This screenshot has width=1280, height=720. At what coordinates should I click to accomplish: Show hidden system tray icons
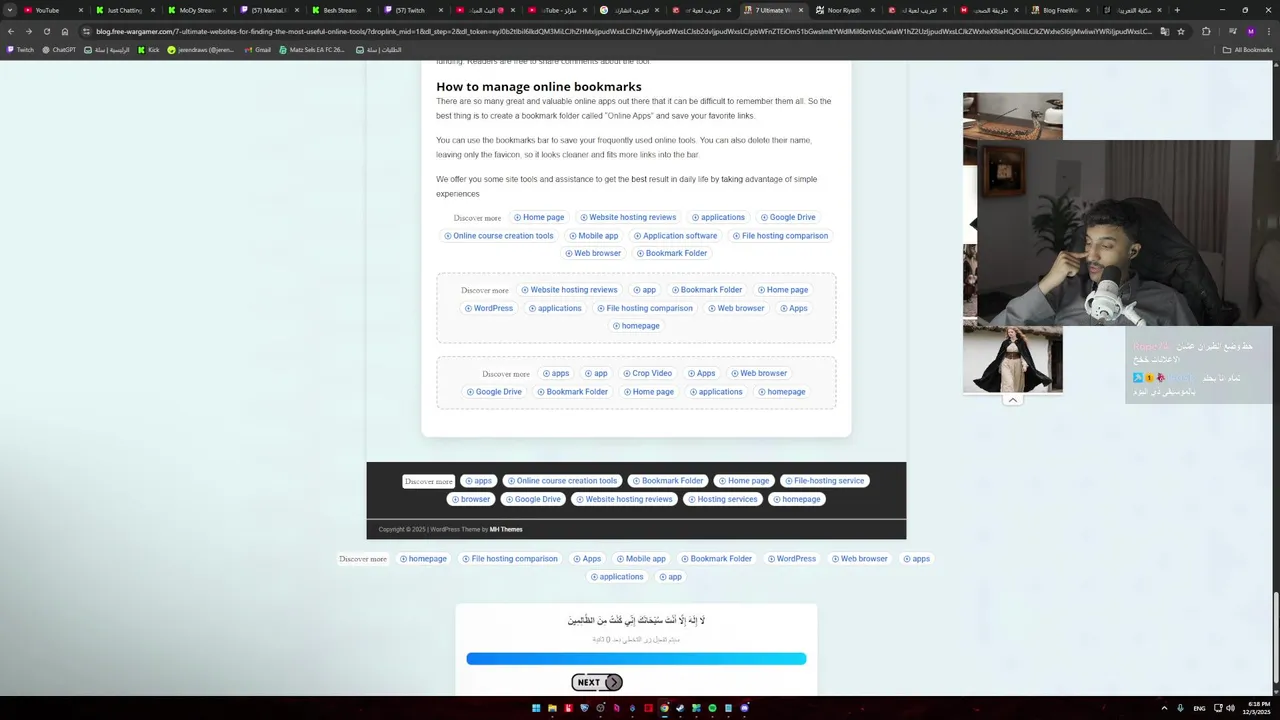(1164, 708)
